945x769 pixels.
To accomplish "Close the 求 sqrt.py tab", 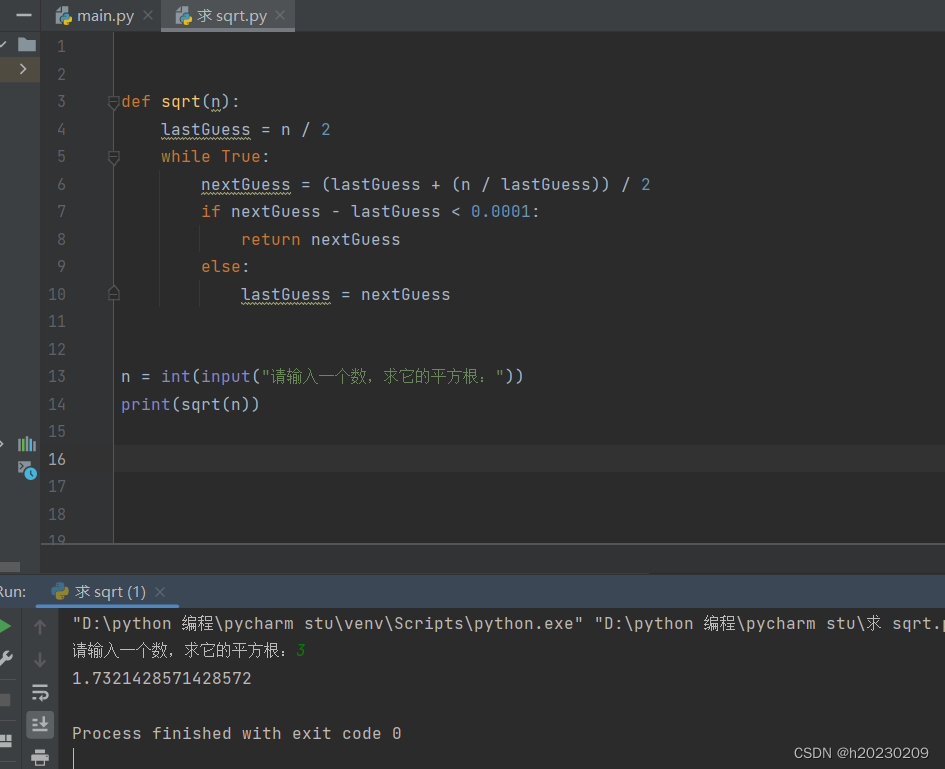I will click(280, 16).
